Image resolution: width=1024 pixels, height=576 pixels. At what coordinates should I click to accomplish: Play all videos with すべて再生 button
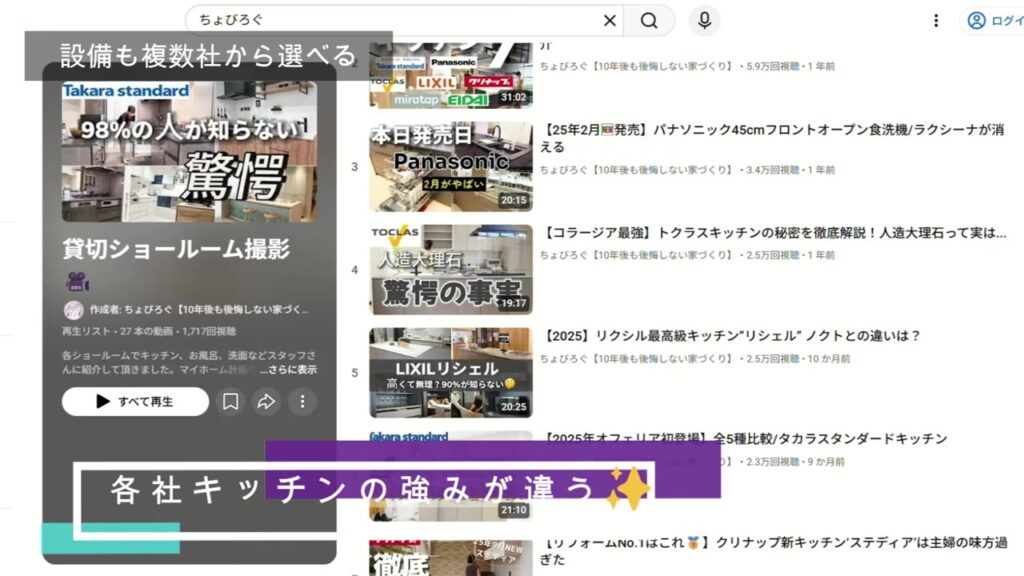click(135, 402)
